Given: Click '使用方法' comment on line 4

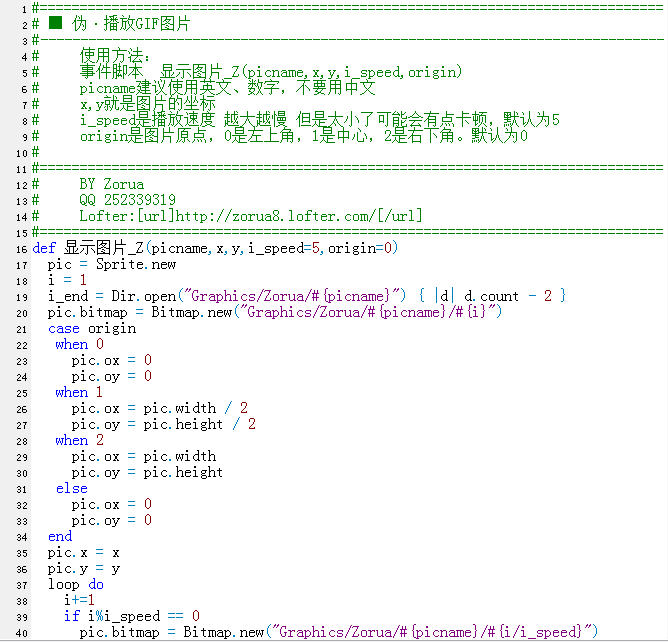Looking at the screenshot, I should (115, 56).
